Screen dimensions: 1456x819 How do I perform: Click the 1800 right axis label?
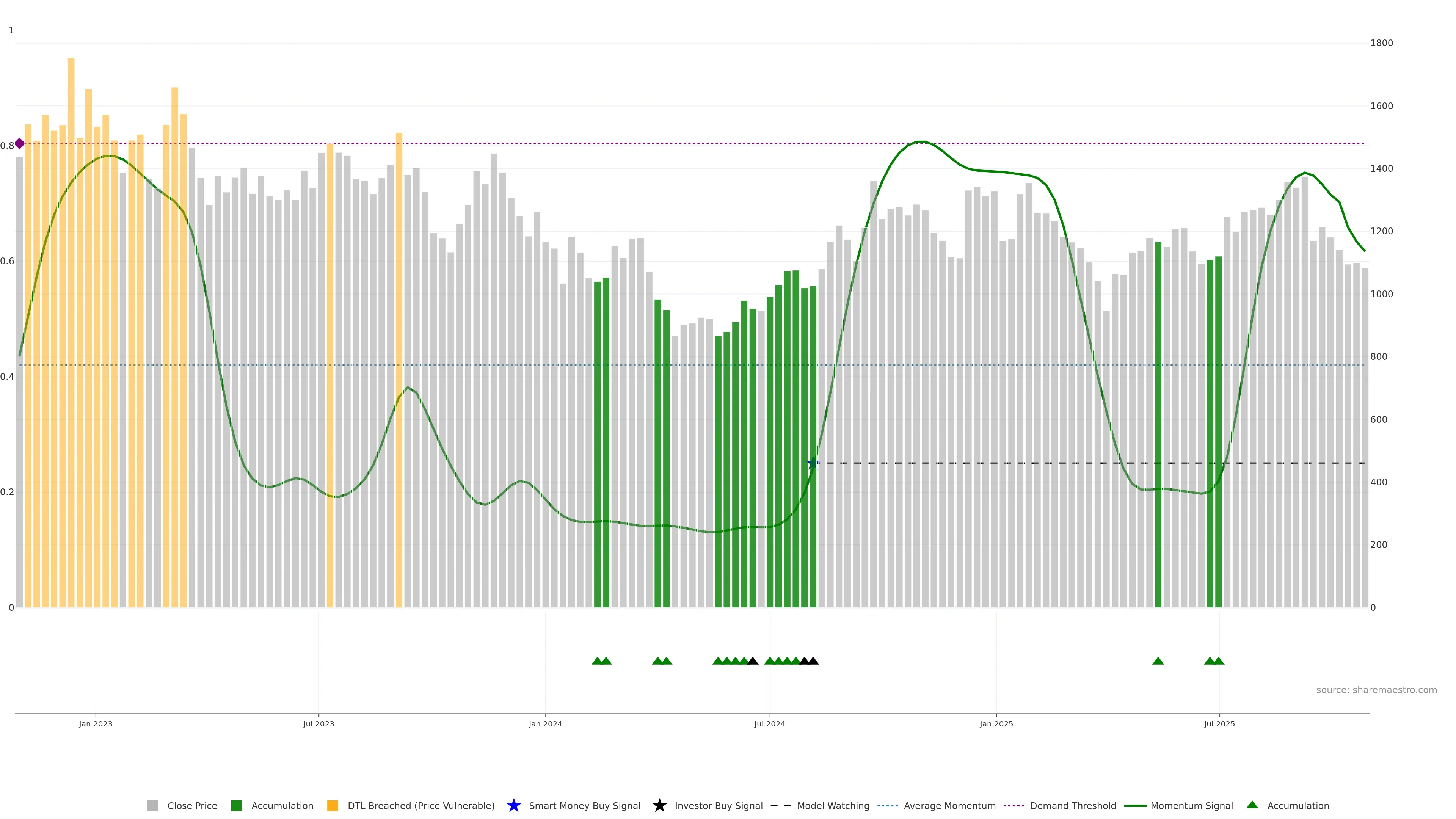coord(1381,43)
